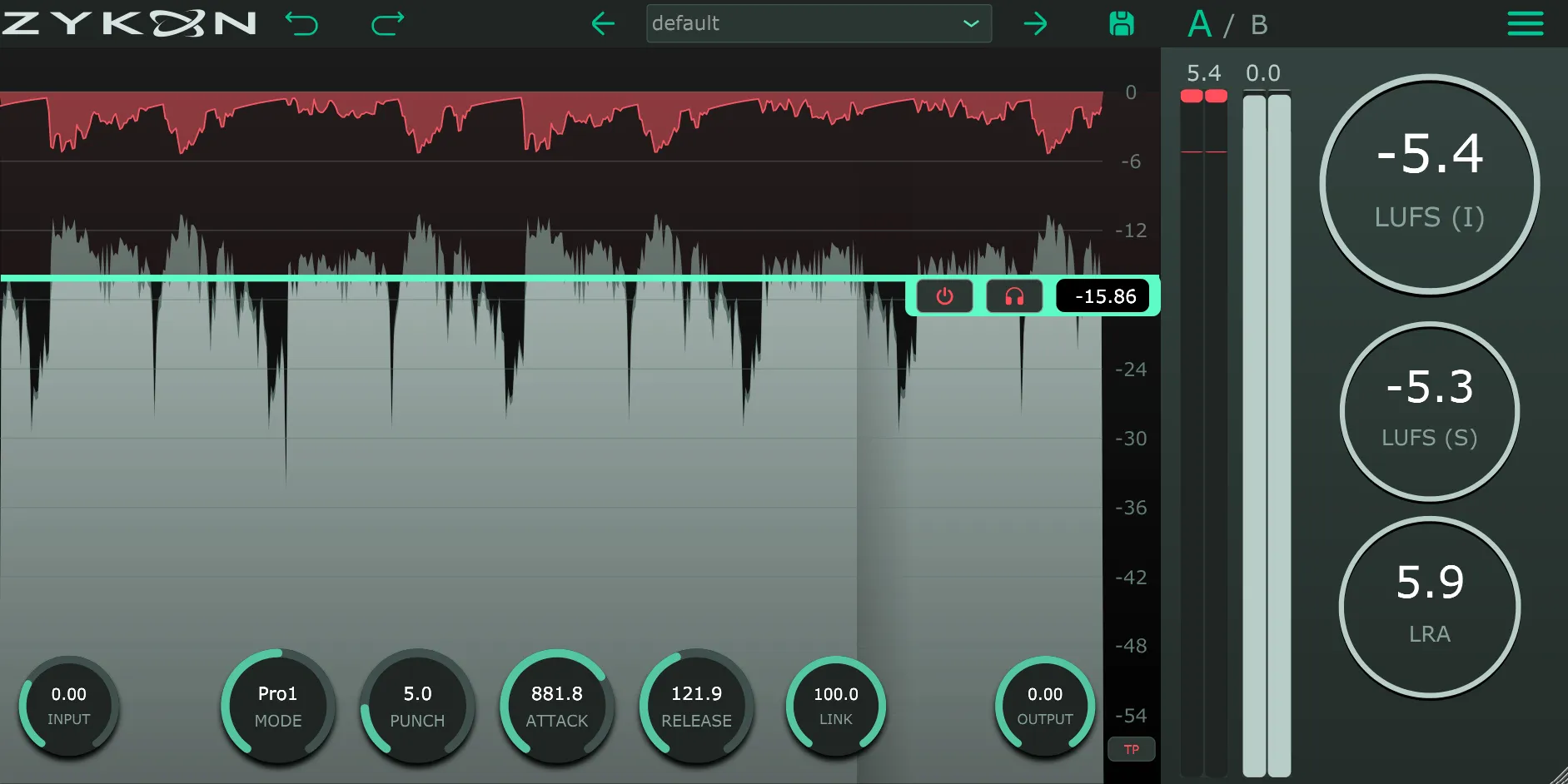Open the default preset dropdown

pyautogui.click(x=819, y=23)
